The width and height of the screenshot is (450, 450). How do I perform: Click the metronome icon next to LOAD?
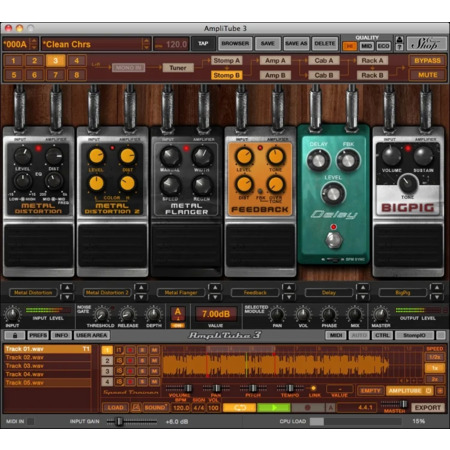[135, 408]
